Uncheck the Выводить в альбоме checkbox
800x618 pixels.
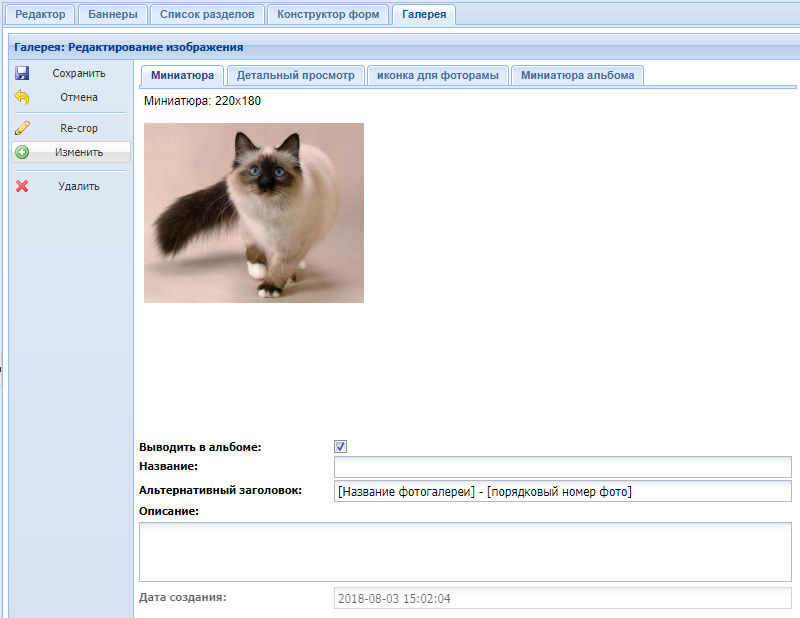click(340, 447)
